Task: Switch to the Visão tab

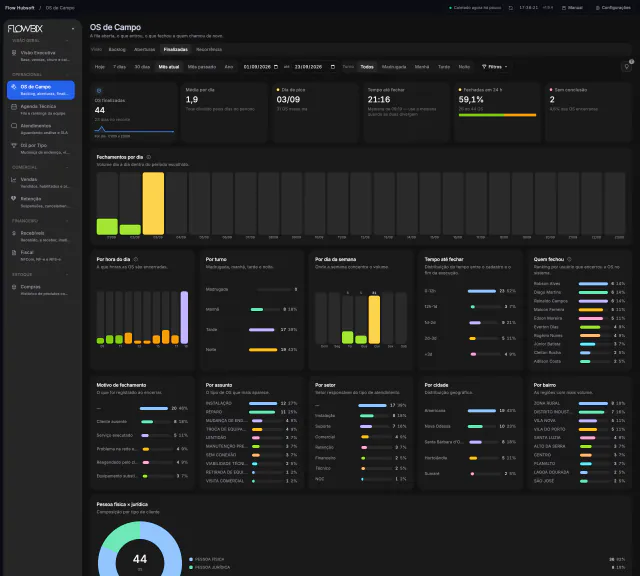Action: [96, 49]
